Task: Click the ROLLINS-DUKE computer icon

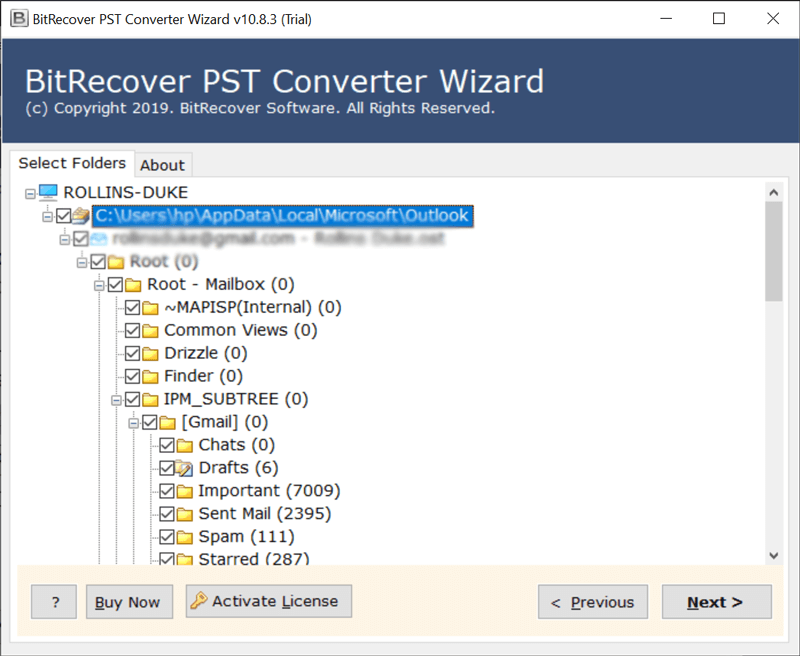Action: (48, 192)
